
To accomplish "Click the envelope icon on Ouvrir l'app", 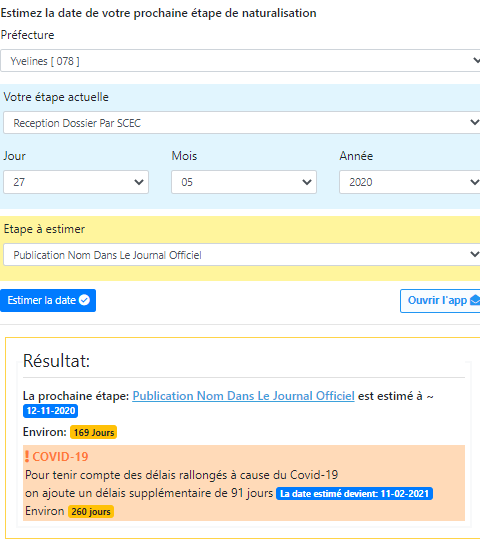I will pos(475,300).
